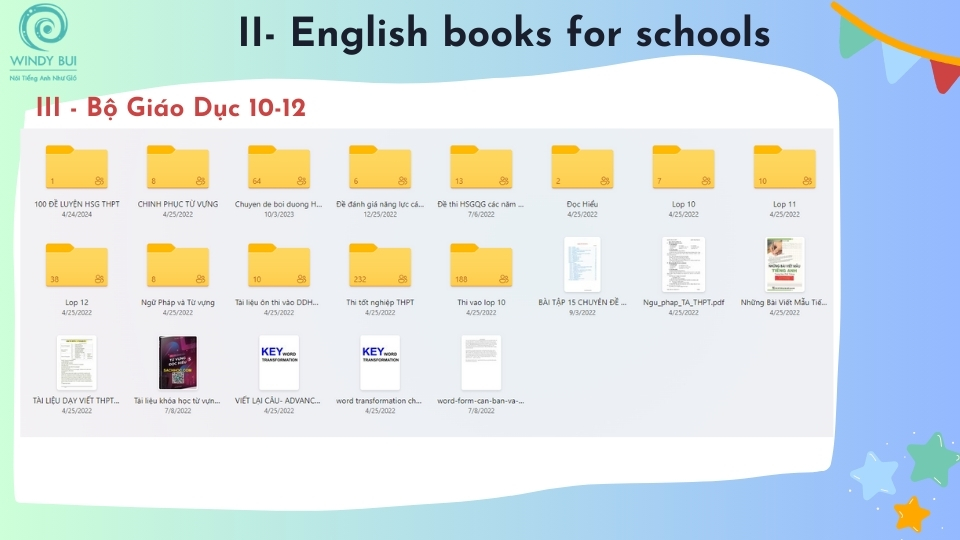Open the Lop 11 folder
The width and height of the screenshot is (960, 540).
pos(784,168)
